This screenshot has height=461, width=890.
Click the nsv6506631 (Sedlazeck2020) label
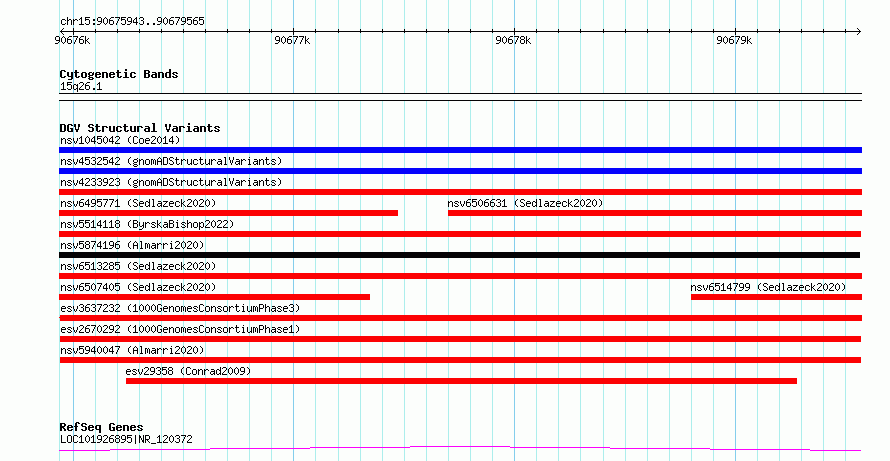click(x=525, y=203)
